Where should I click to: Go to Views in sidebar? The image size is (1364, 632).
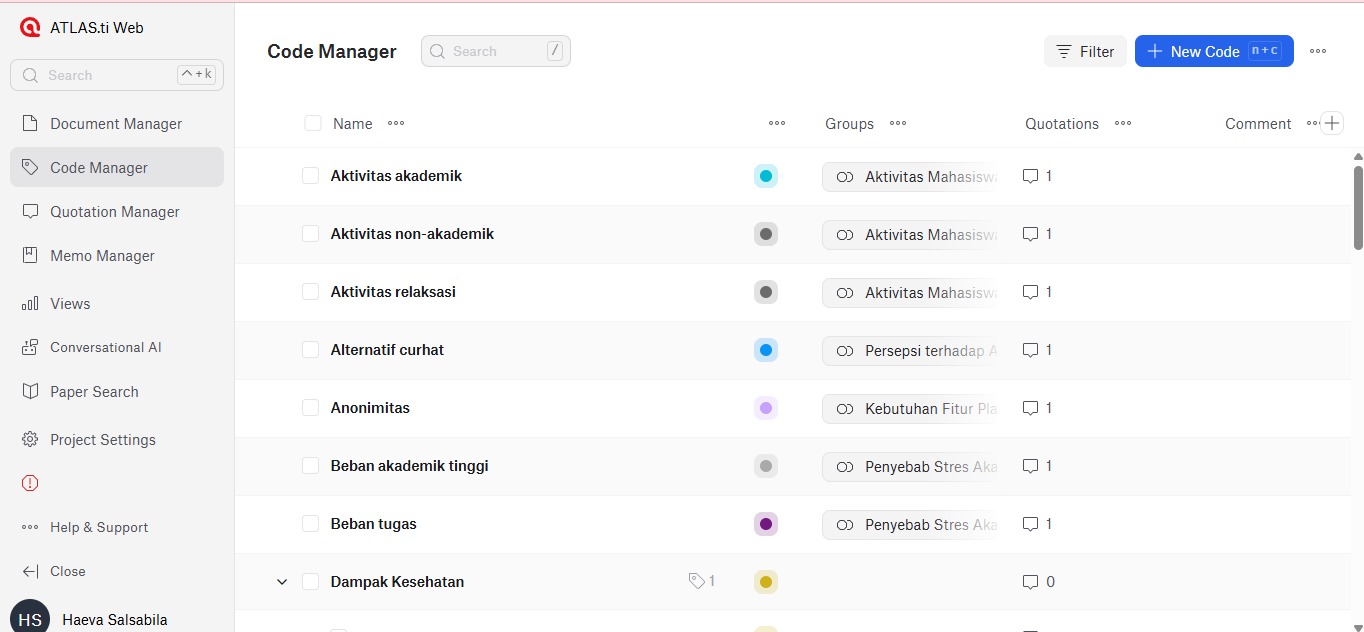tap(117, 304)
